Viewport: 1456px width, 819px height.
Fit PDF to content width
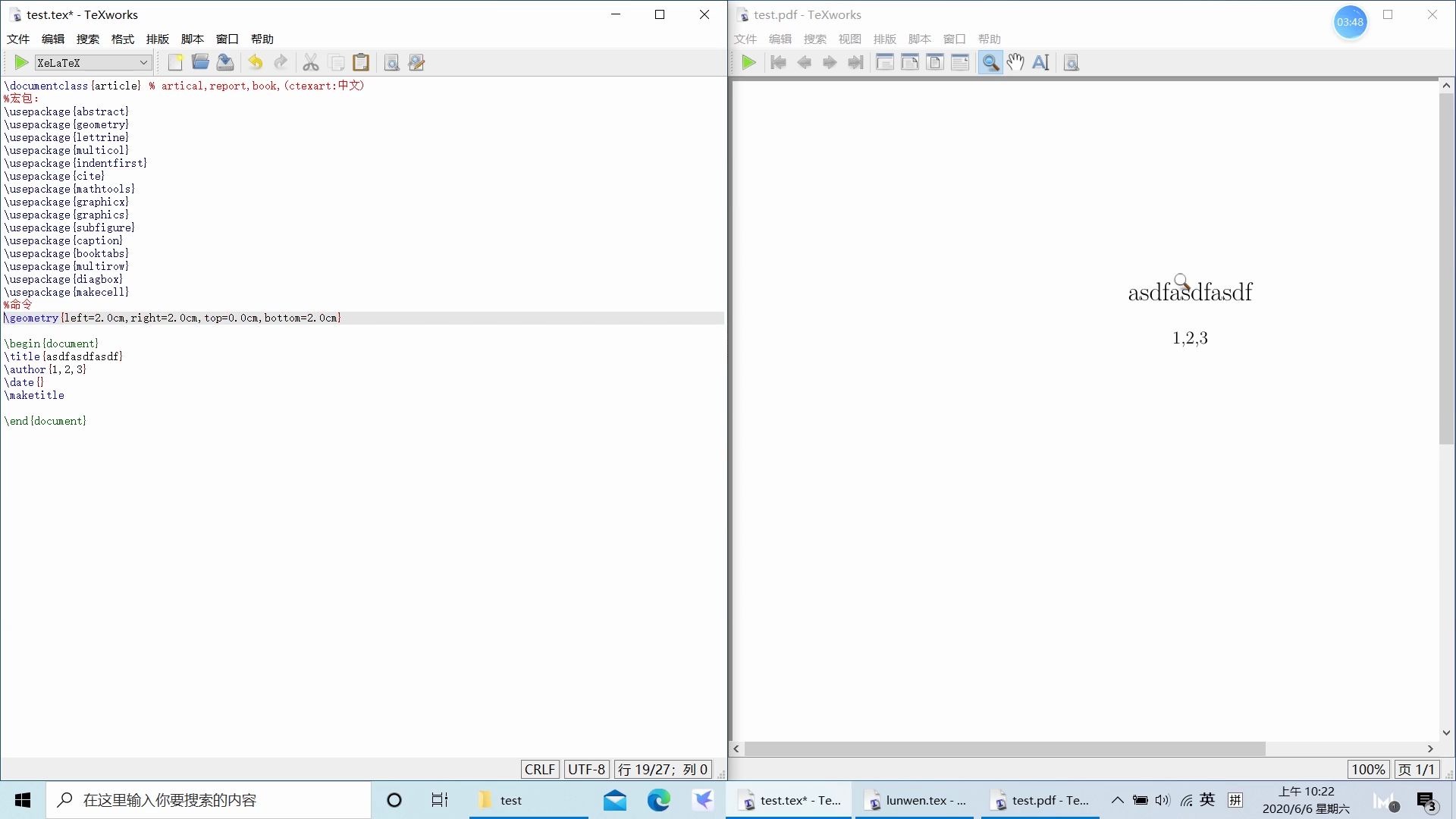[960, 63]
